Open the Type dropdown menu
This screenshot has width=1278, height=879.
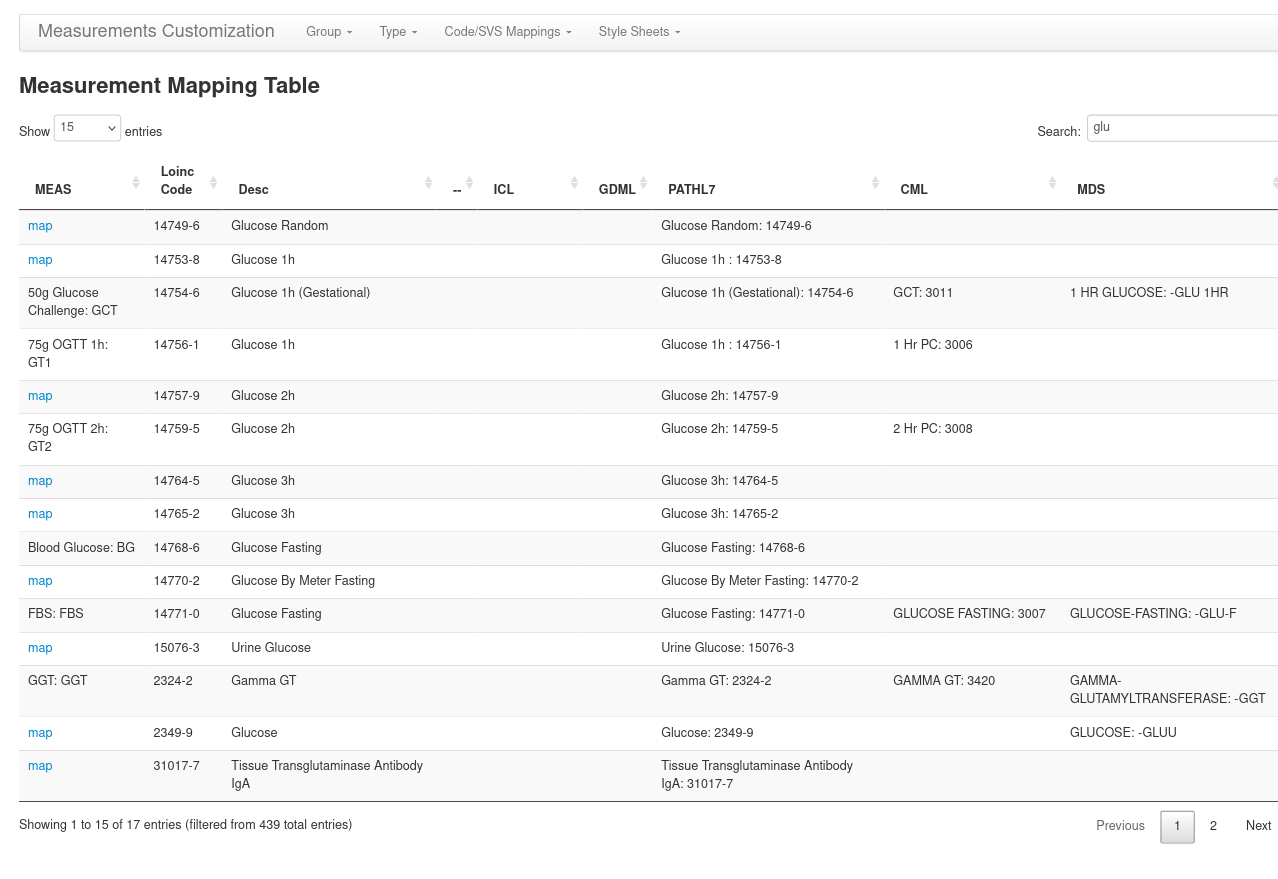(398, 31)
